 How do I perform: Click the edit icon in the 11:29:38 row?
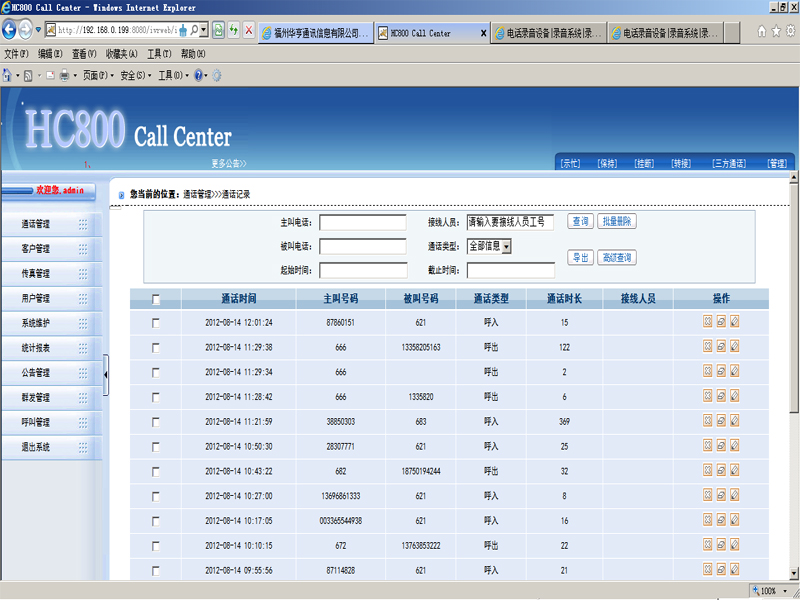[734, 347]
